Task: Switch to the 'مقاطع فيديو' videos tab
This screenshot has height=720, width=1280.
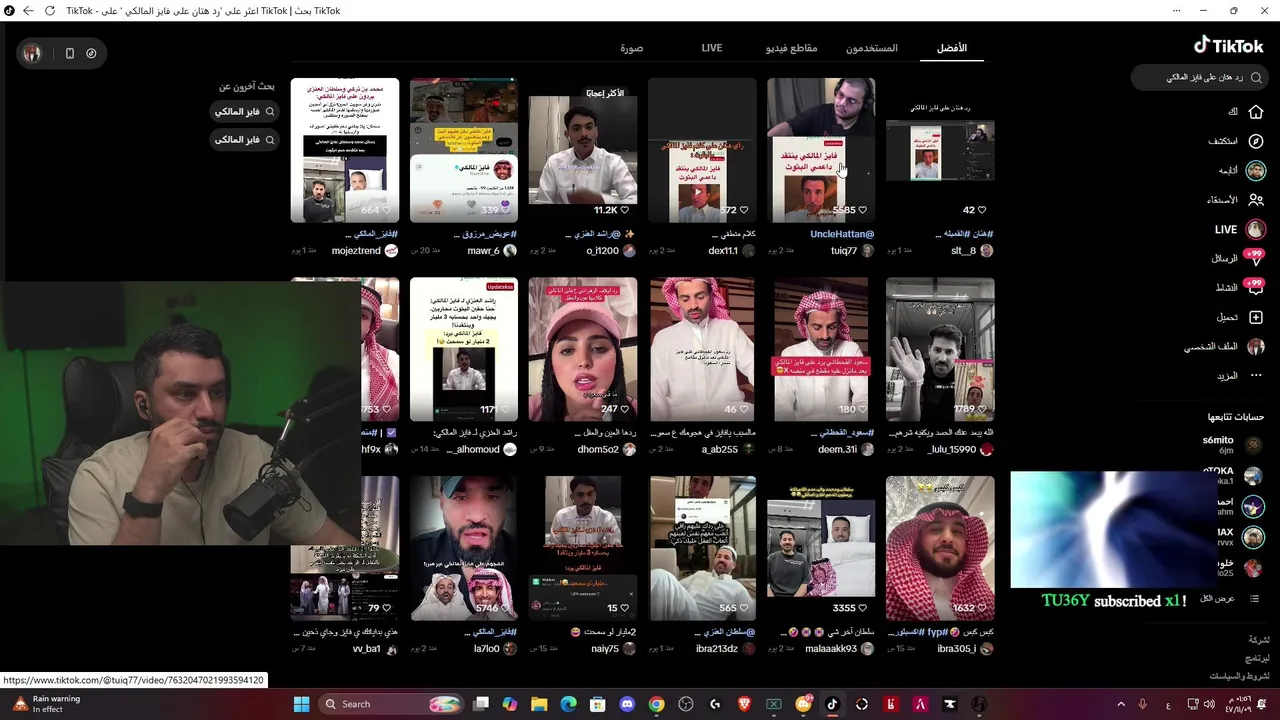Action: point(792,48)
